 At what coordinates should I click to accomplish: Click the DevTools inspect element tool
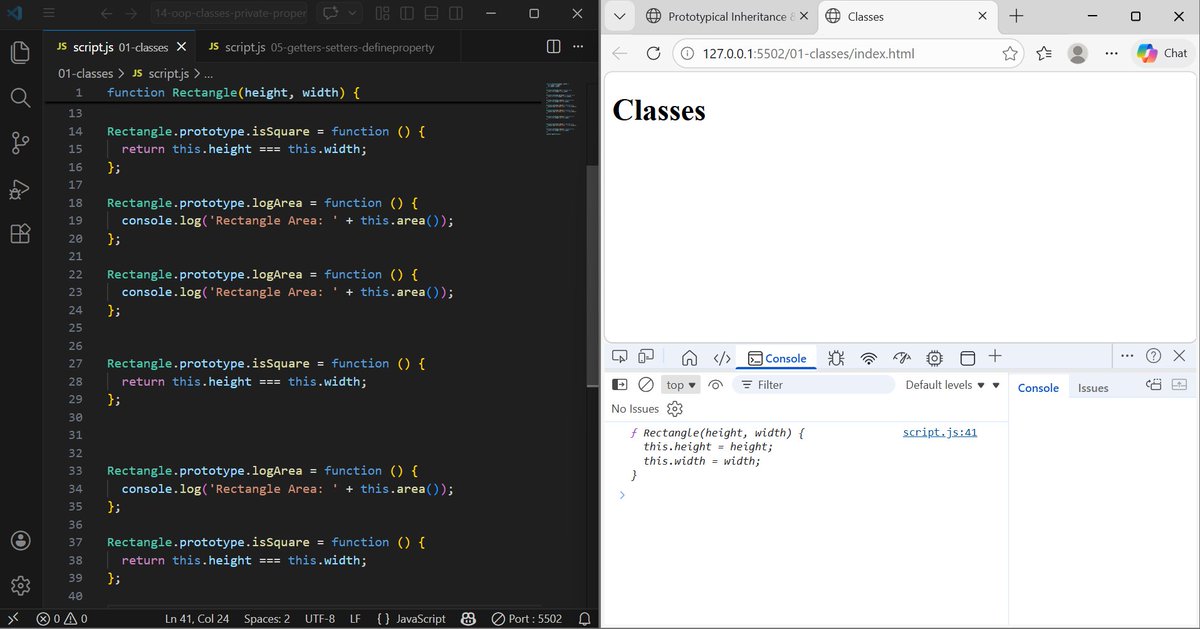click(620, 357)
